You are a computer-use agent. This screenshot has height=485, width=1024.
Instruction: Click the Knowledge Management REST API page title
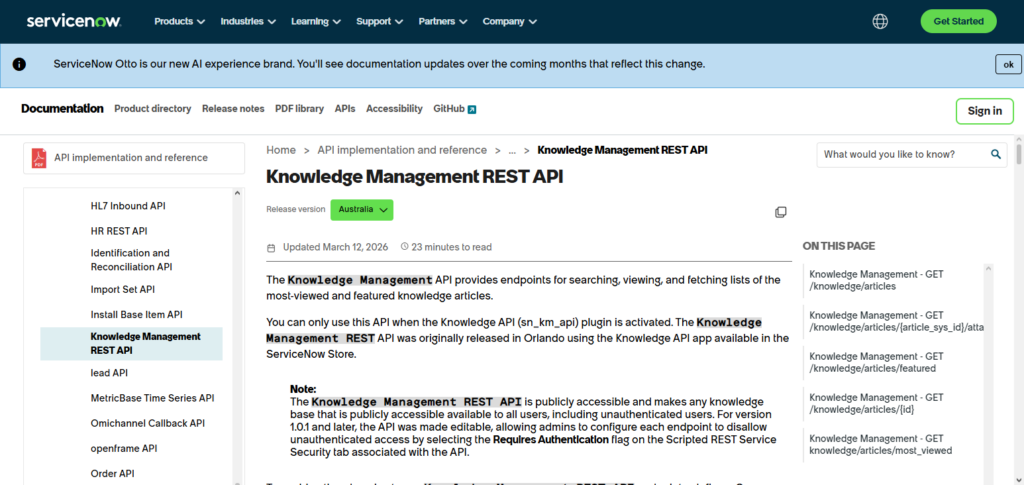[415, 178]
